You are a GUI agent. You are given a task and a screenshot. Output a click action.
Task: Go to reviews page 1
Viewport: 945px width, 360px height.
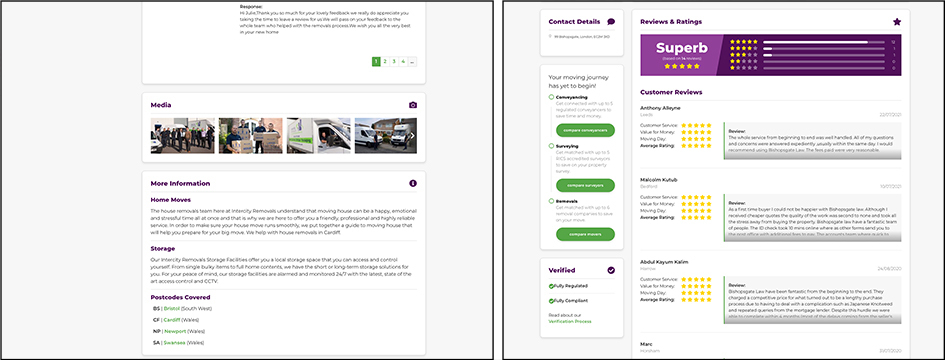tap(376, 62)
